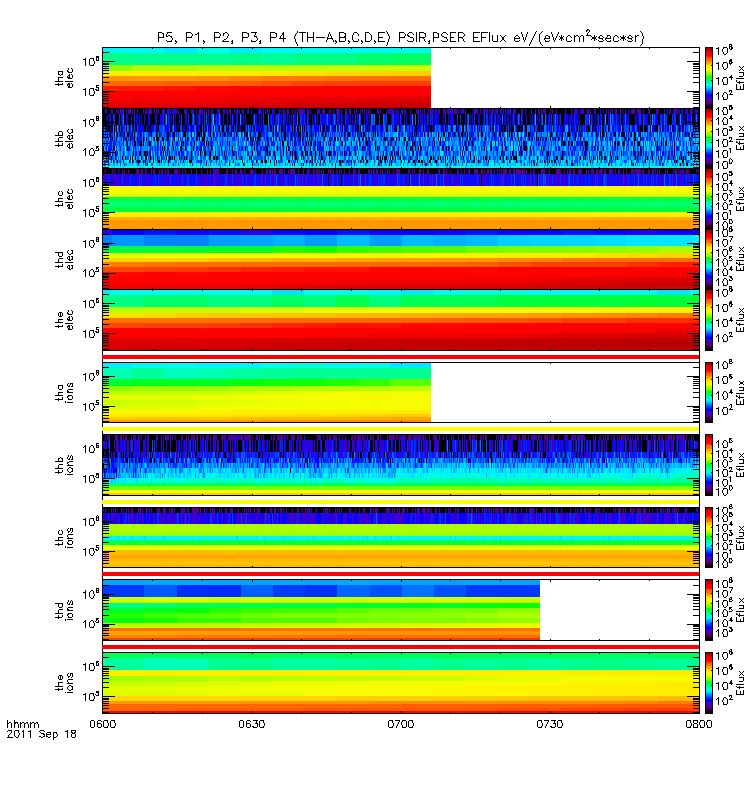Select the 'tha elec' axis label
Screen dimensions: 750x800
tap(64, 78)
